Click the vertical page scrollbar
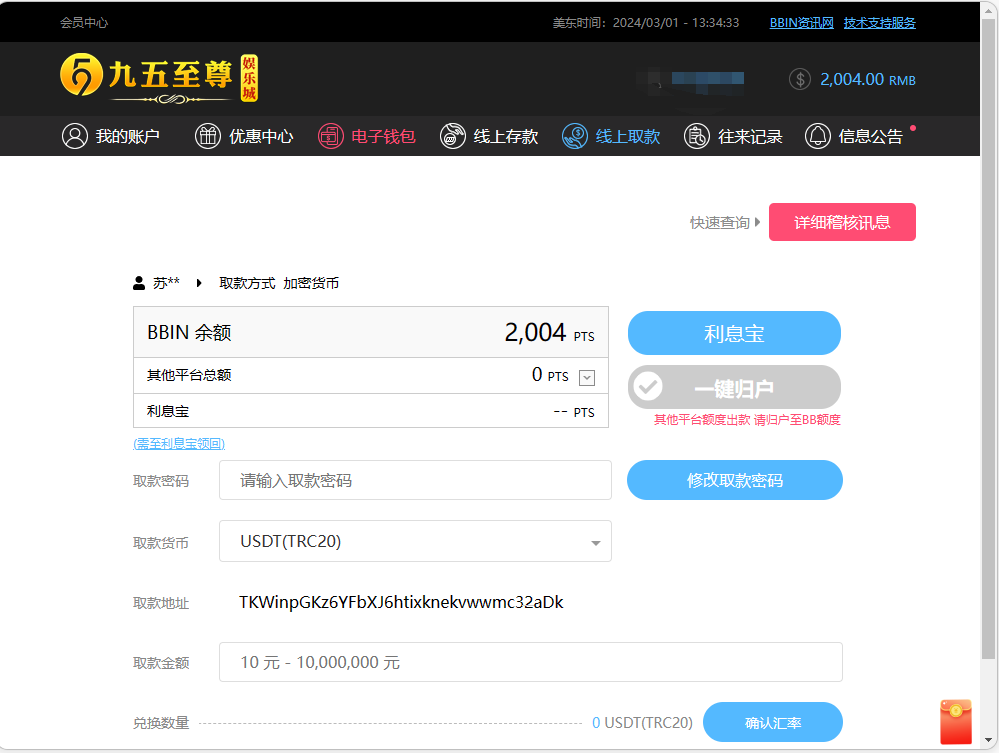999x753 pixels. pos(988,338)
